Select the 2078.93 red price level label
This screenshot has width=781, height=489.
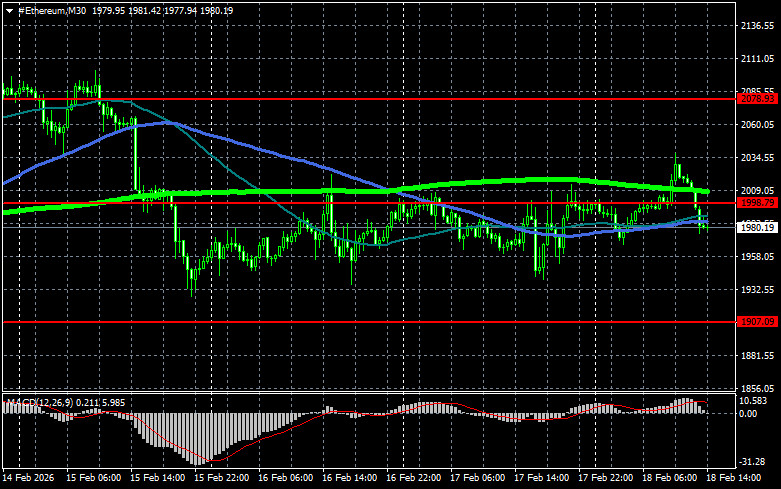757,99
